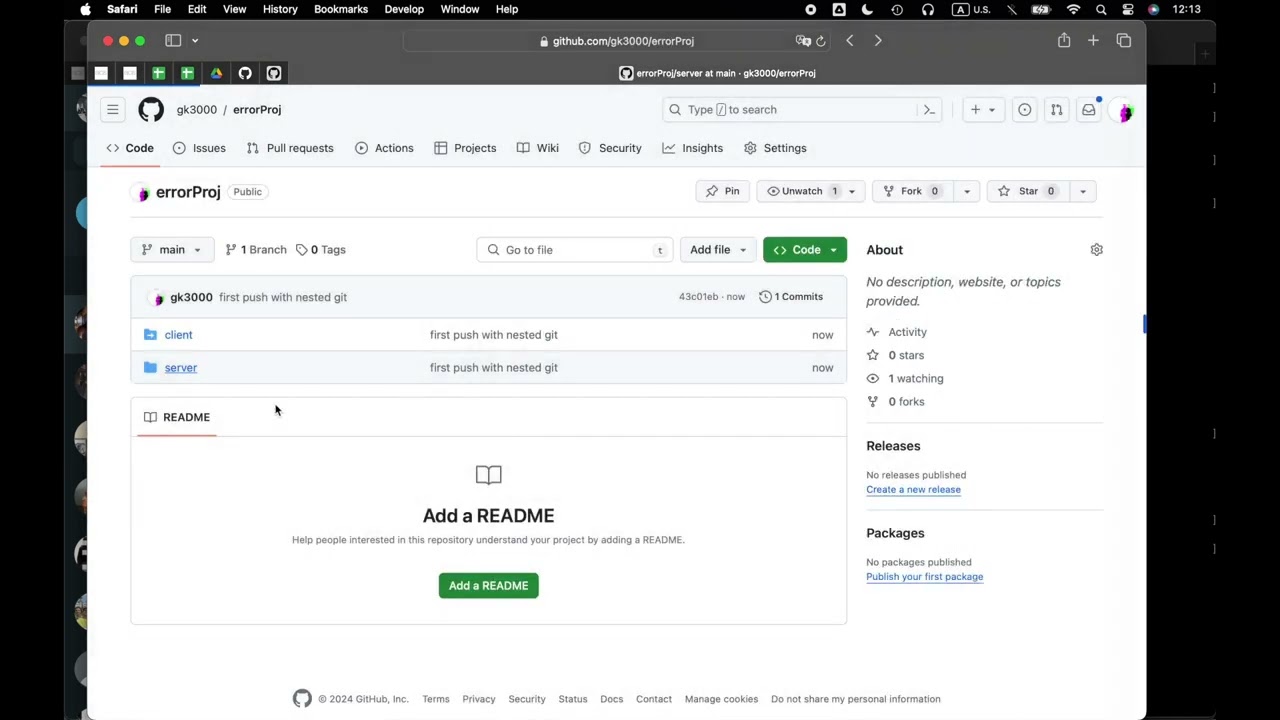Open the Issues icon in the header
Viewport: 1280px width, 720px height.
click(x=1024, y=110)
